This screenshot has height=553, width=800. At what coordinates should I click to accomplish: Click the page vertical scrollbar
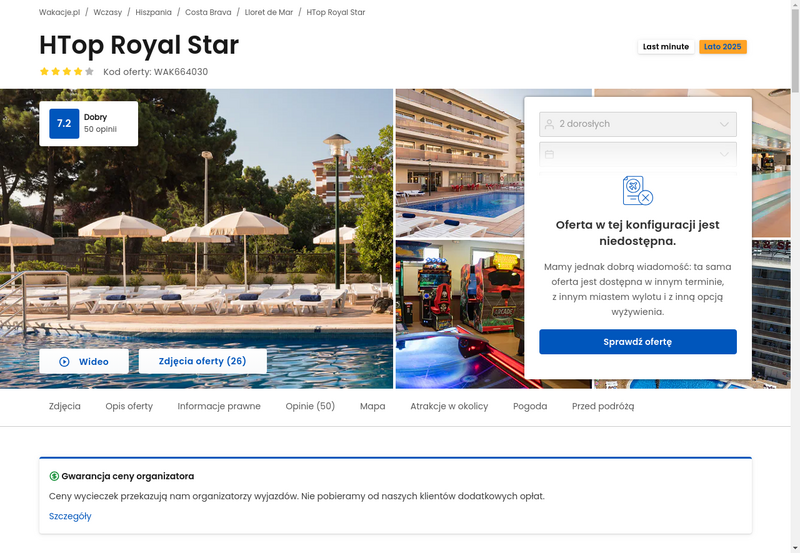coord(795,276)
